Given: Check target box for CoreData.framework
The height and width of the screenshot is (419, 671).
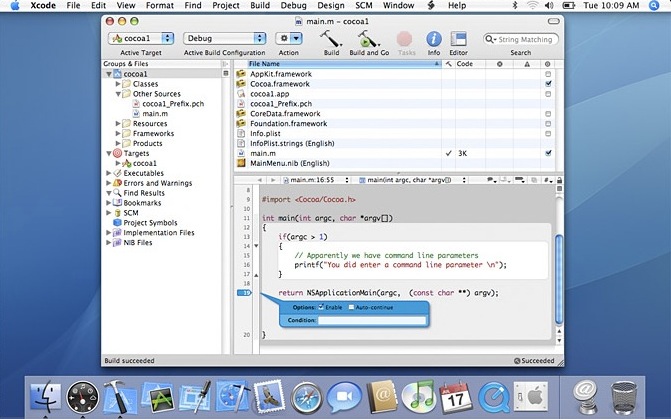Looking at the screenshot, I should (x=548, y=114).
